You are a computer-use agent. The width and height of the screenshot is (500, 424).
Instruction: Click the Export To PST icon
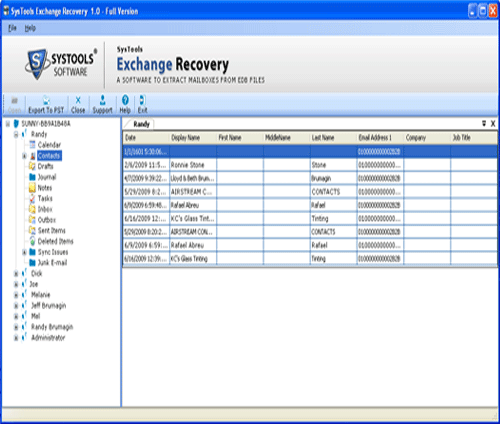point(46,100)
